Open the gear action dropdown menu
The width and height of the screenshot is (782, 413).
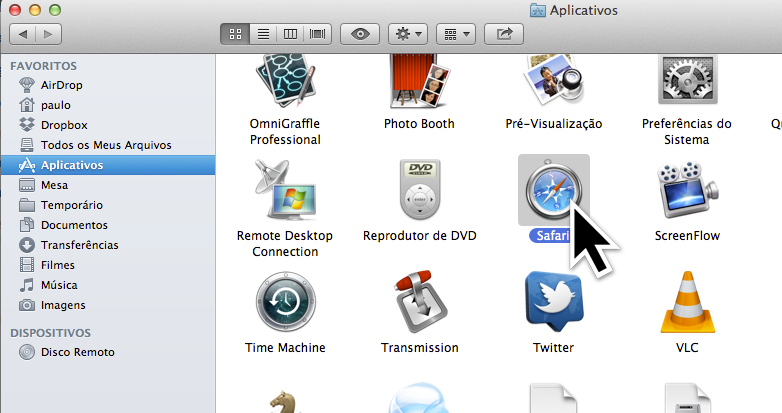coord(408,34)
